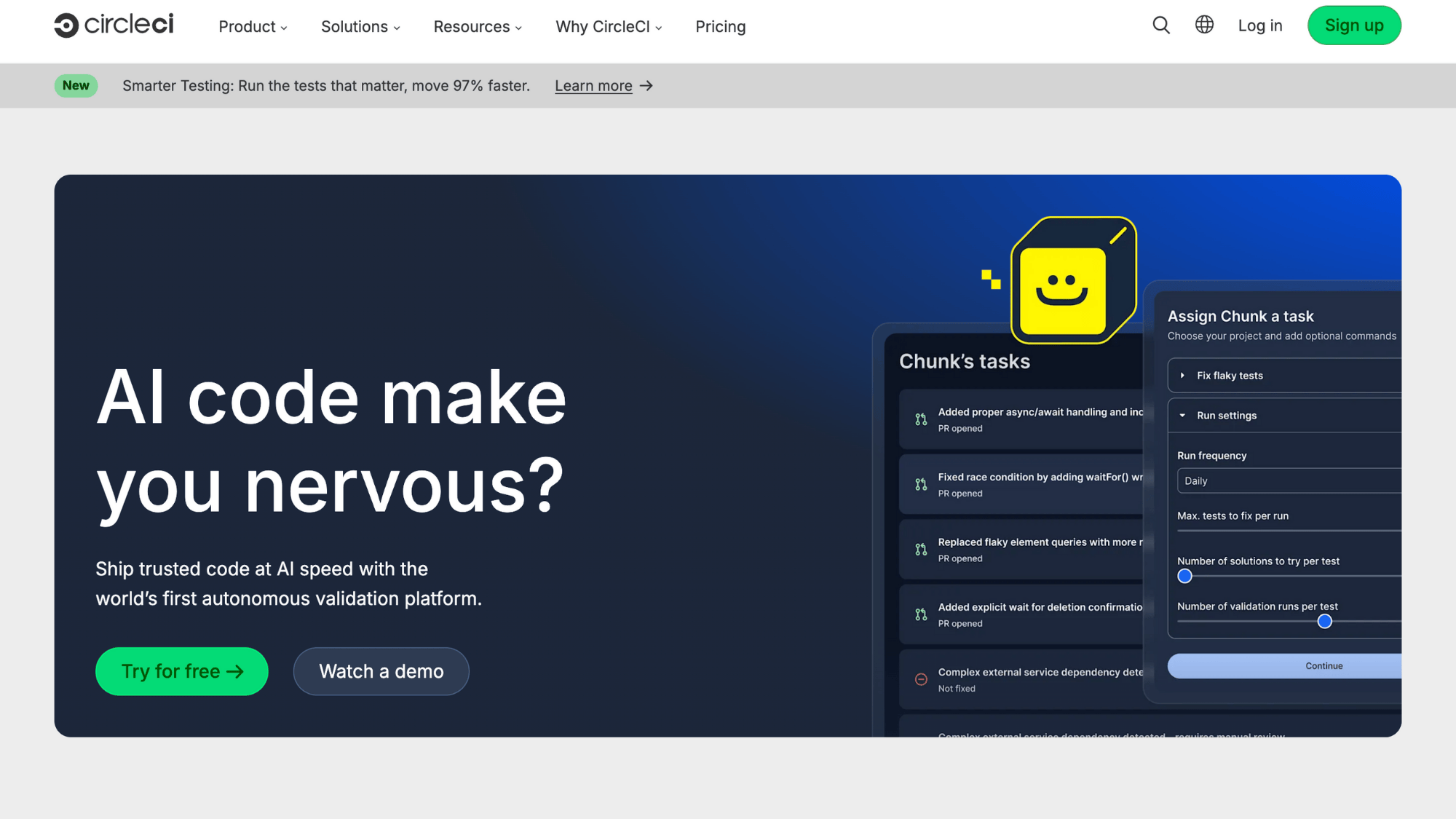
Task: Click the CircleCI logo
Action: tap(114, 25)
